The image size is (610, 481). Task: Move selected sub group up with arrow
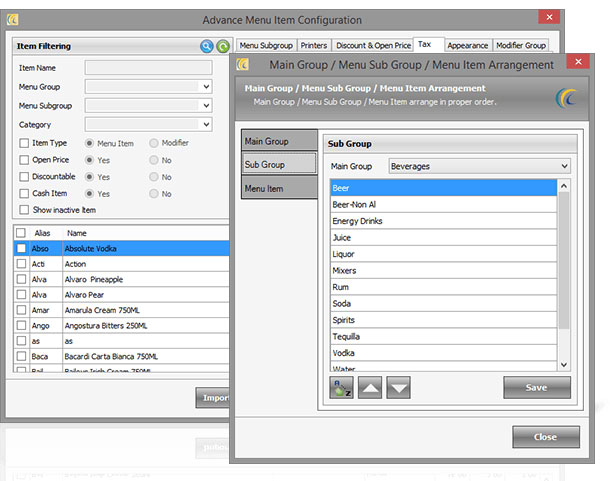point(369,387)
